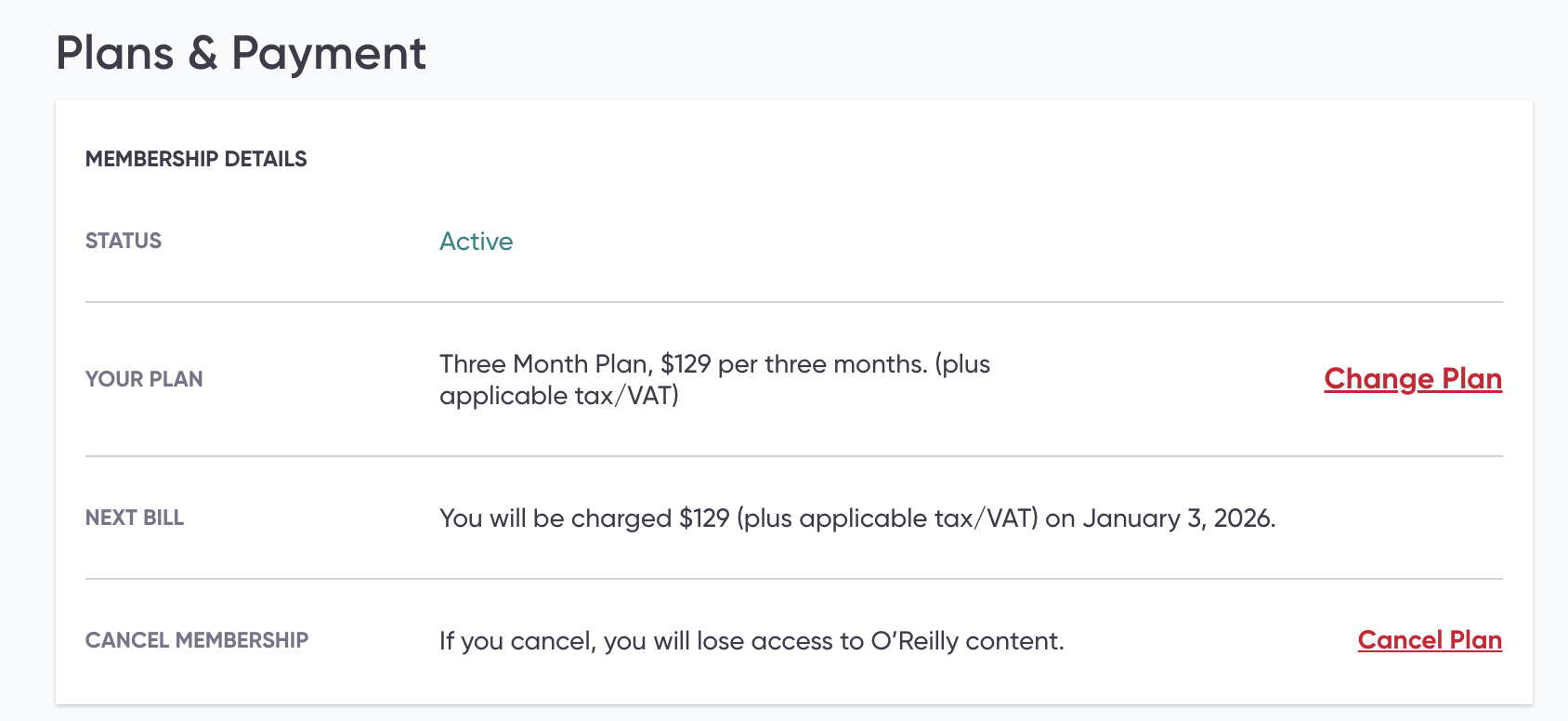Click the O'Reilly content wording
Screen dimensions: 1568x721
[966, 641]
